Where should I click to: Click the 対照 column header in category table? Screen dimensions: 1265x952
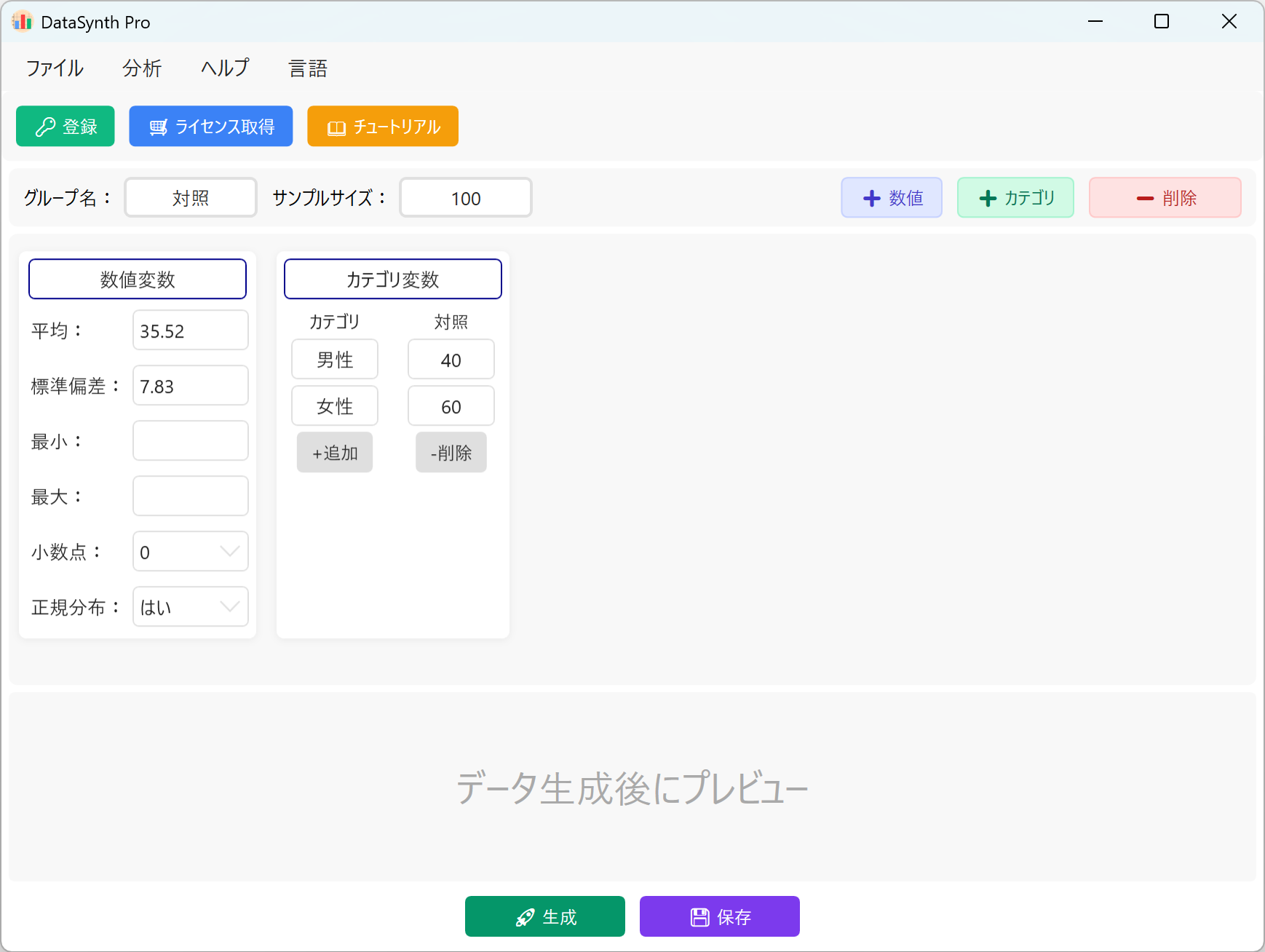pyautogui.click(x=451, y=322)
